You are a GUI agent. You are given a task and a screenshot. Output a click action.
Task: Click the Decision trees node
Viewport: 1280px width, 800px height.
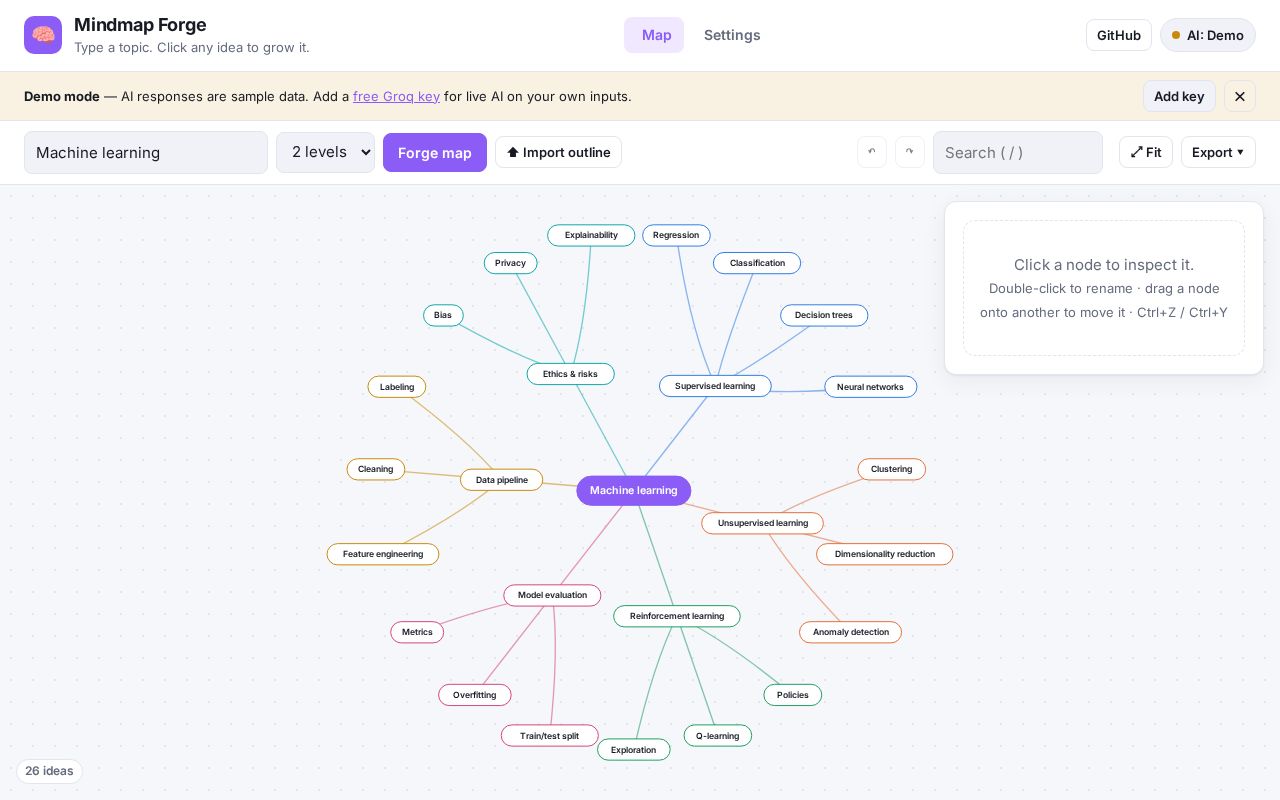[x=824, y=315]
